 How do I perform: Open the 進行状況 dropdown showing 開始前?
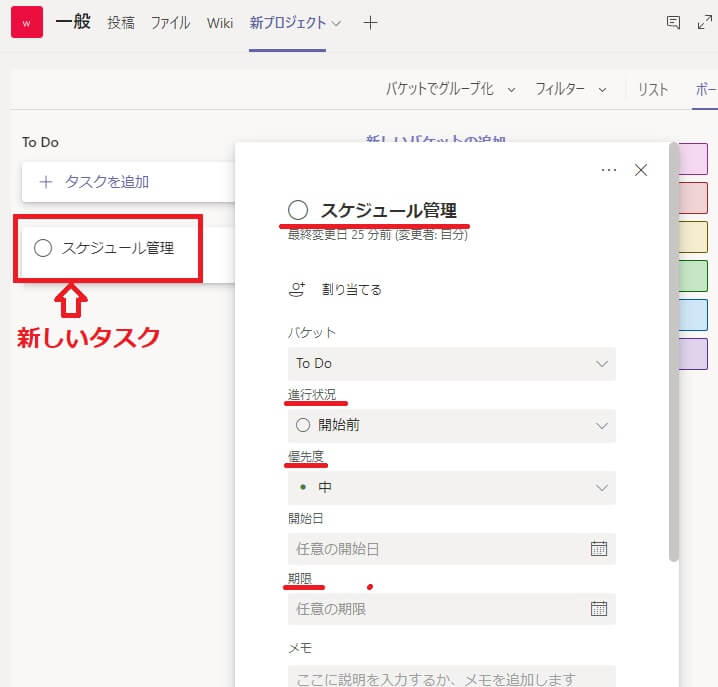coord(451,425)
